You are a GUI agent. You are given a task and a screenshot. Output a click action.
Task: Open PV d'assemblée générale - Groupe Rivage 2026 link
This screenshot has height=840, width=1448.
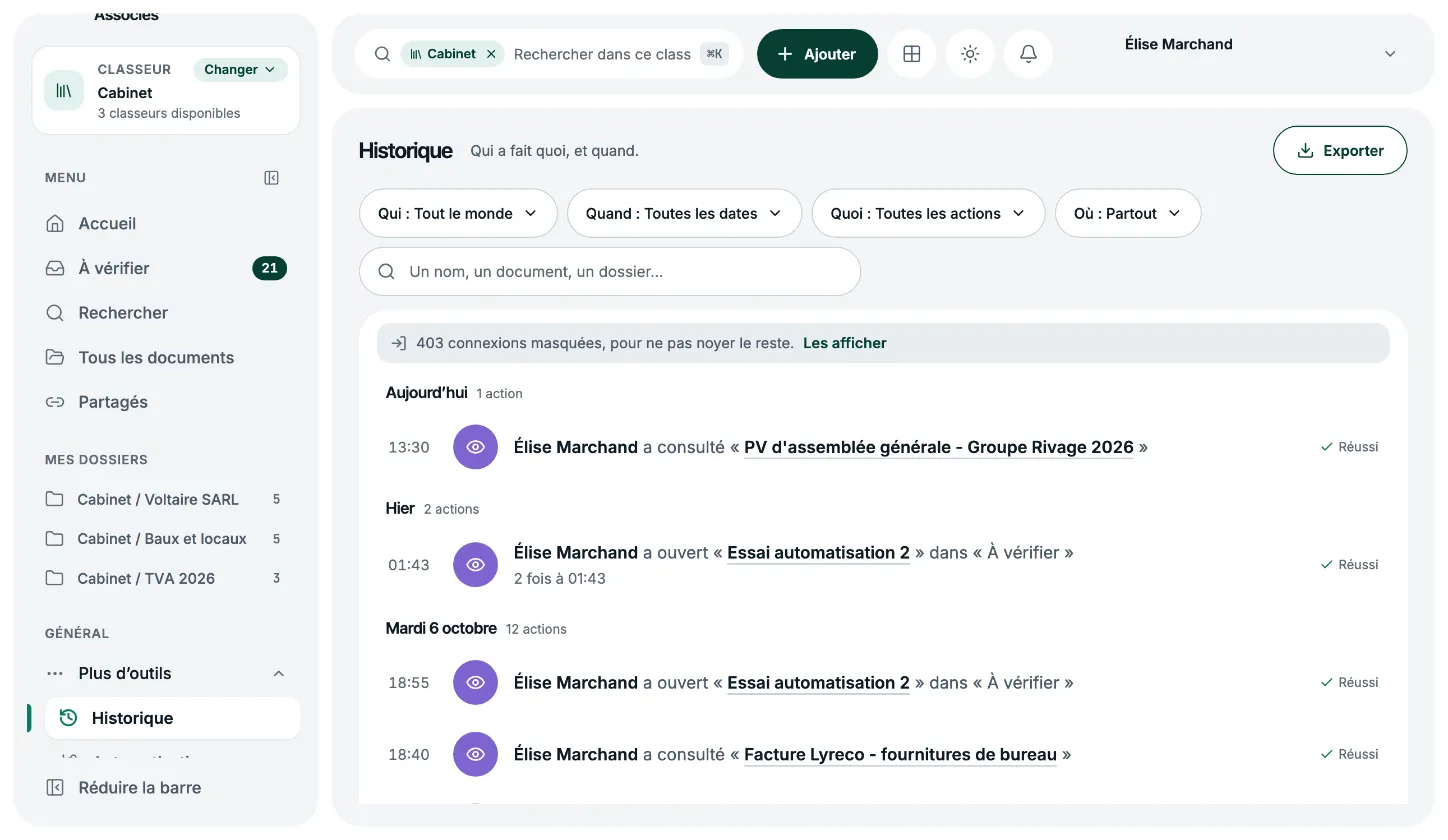pyautogui.click(x=939, y=447)
